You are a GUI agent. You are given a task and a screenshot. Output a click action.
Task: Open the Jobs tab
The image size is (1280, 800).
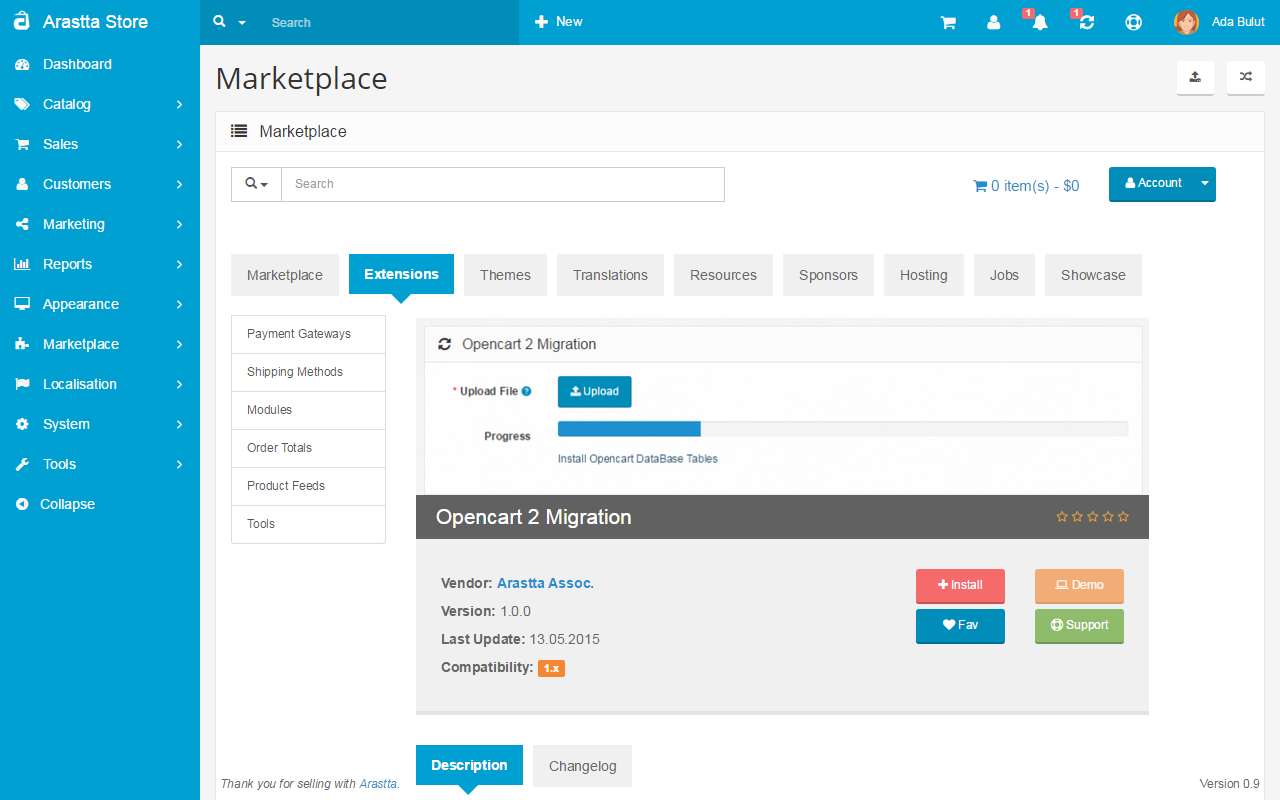tap(1004, 275)
